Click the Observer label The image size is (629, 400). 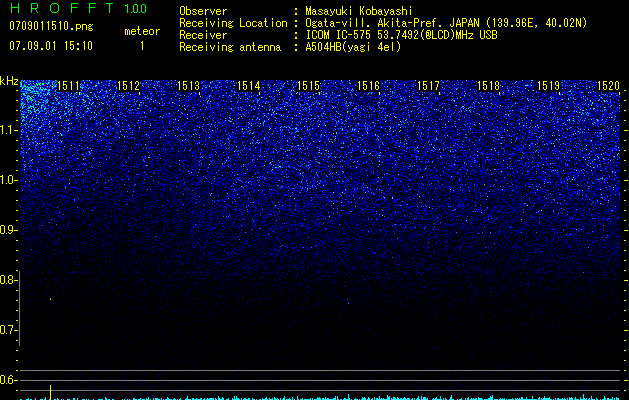pos(203,11)
